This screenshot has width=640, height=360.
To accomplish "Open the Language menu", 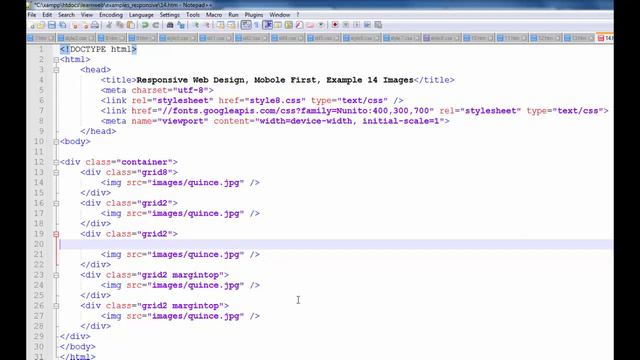I will click(141, 15).
